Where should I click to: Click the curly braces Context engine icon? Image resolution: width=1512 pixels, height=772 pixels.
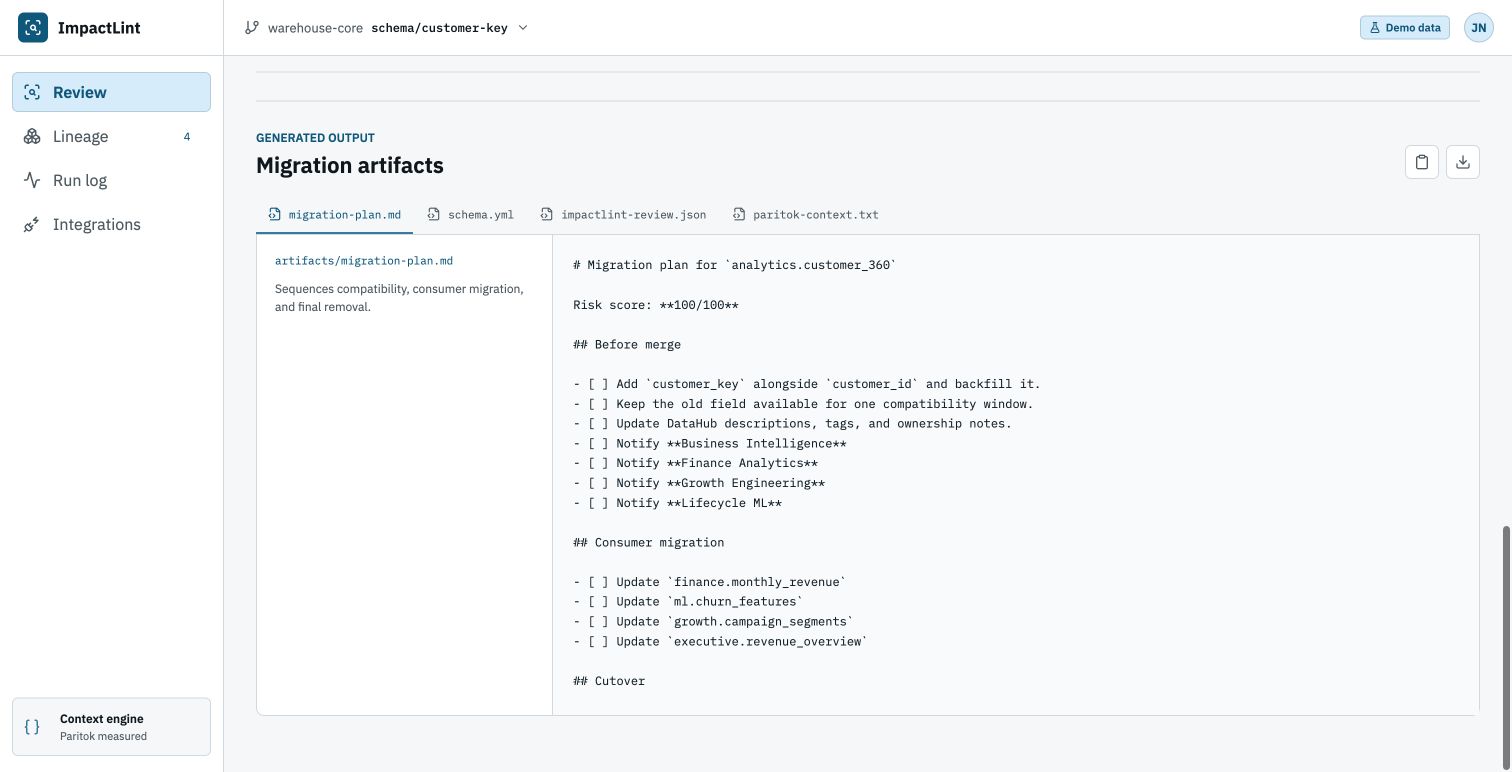pos(32,727)
